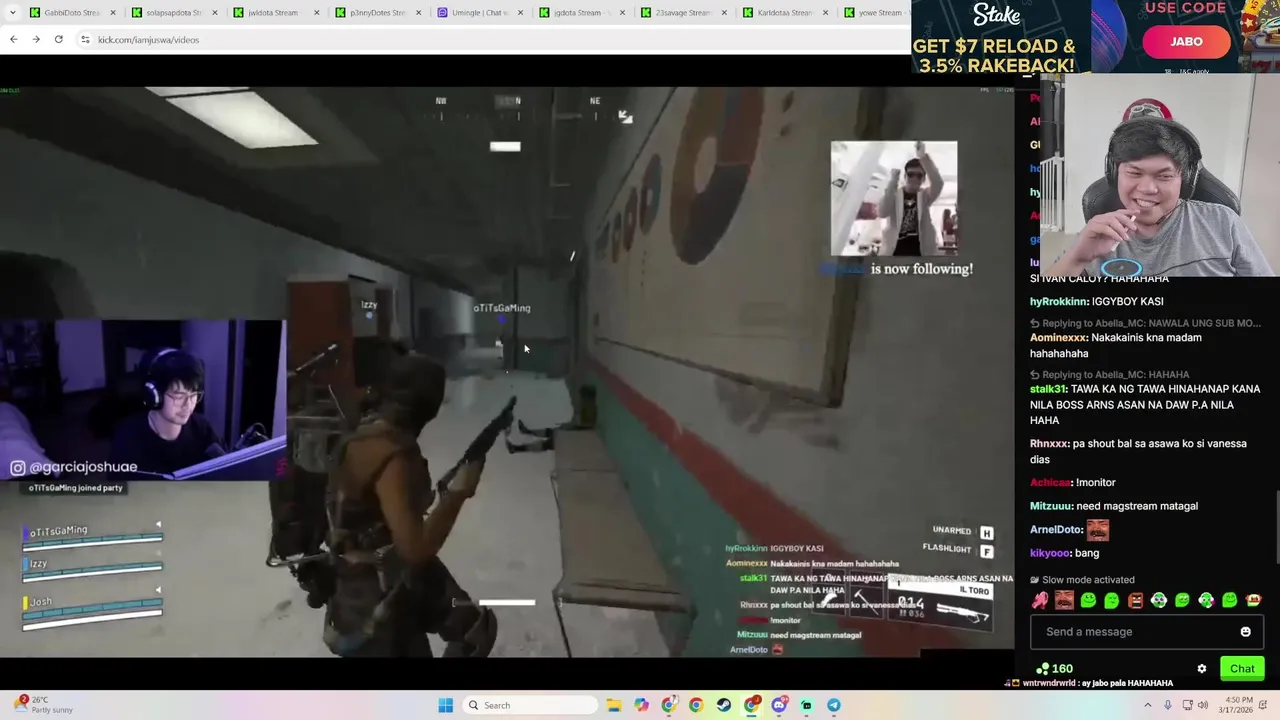Open Steam from the taskbar
The image size is (1280, 720).
(x=724, y=705)
